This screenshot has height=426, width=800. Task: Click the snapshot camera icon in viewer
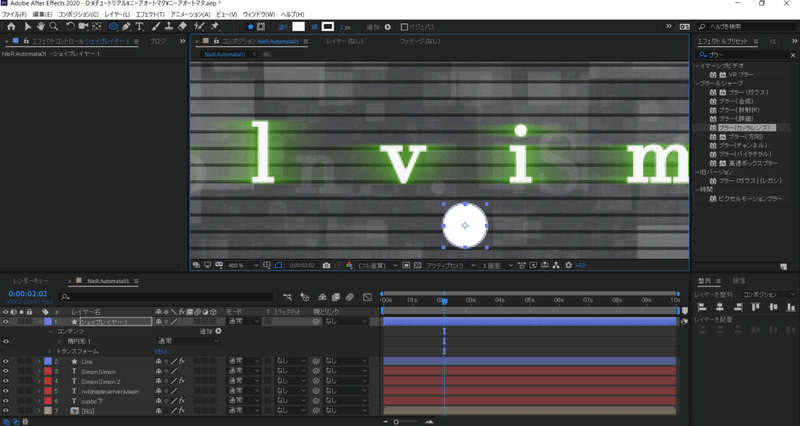(326, 265)
